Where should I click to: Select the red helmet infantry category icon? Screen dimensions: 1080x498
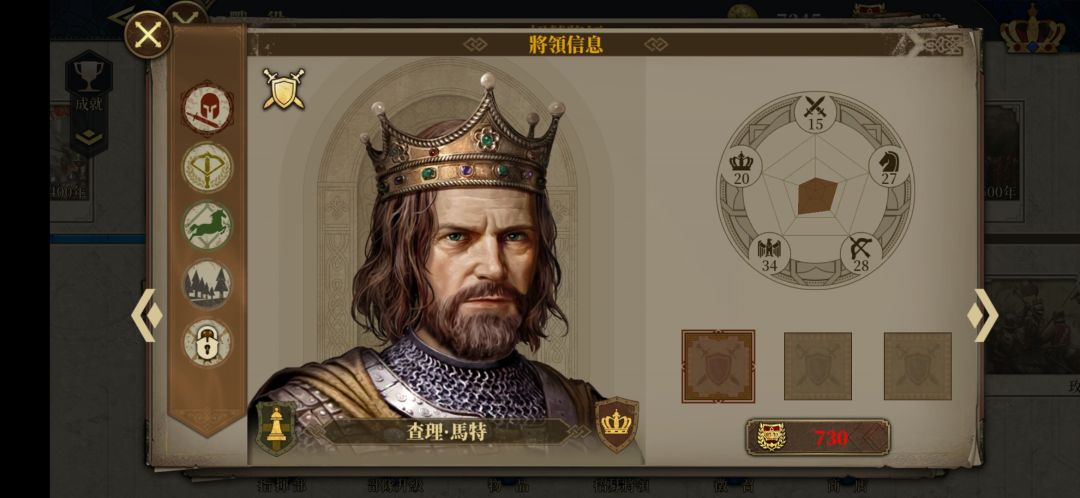click(207, 107)
